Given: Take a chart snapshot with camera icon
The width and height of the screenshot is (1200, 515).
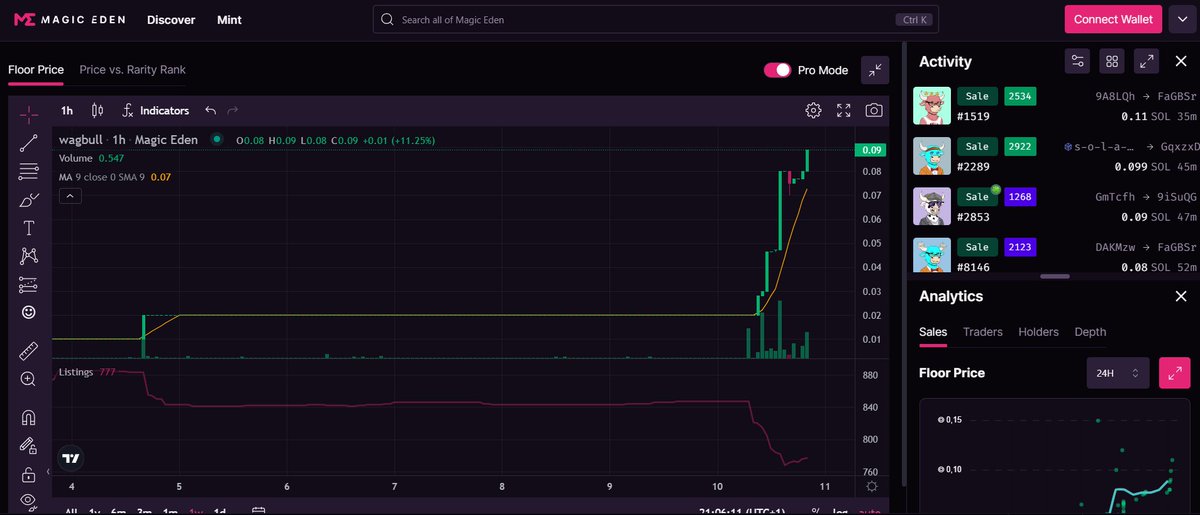Looking at the screenshot, I should point(874,110).
